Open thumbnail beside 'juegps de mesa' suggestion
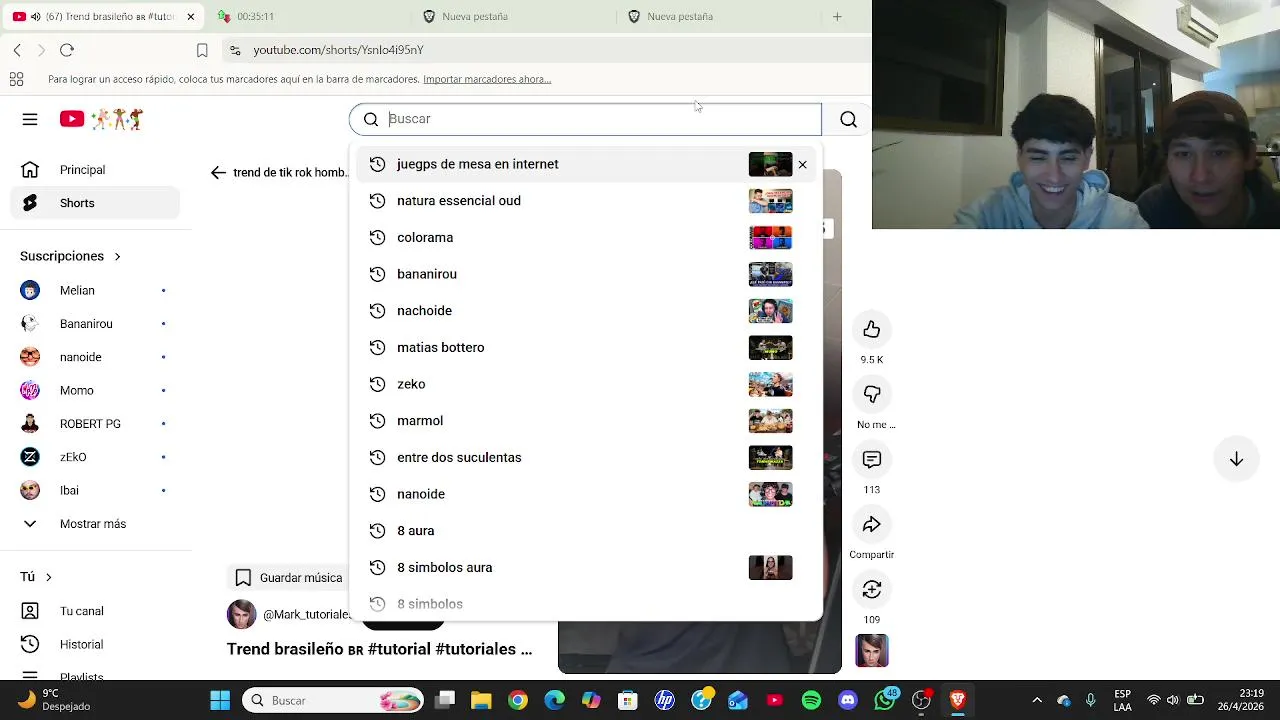Image resolution: width=1280 pixels, height=720 pixels. 770,164
